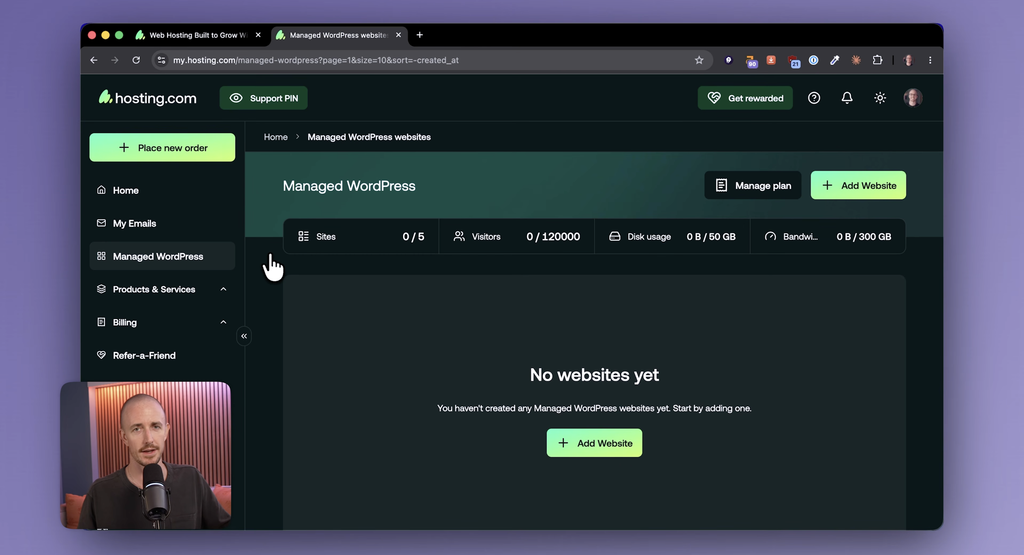The width and height of the screenshot is (1024, 555).
Task: Open Refer-a-Friend in the sidebar
Action: tap(162, 355)
